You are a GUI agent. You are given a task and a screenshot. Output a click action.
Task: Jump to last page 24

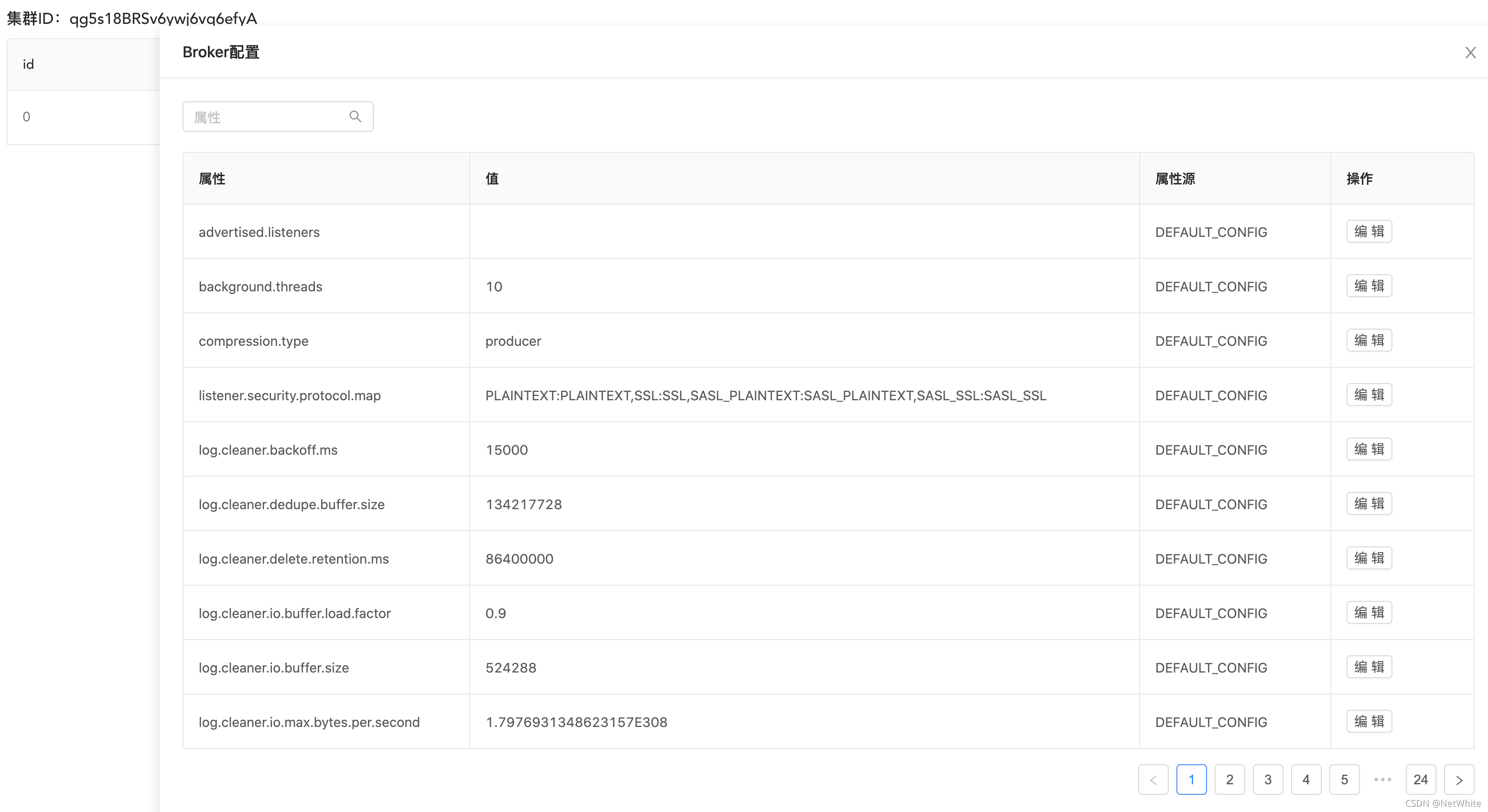coord(1421,780)
